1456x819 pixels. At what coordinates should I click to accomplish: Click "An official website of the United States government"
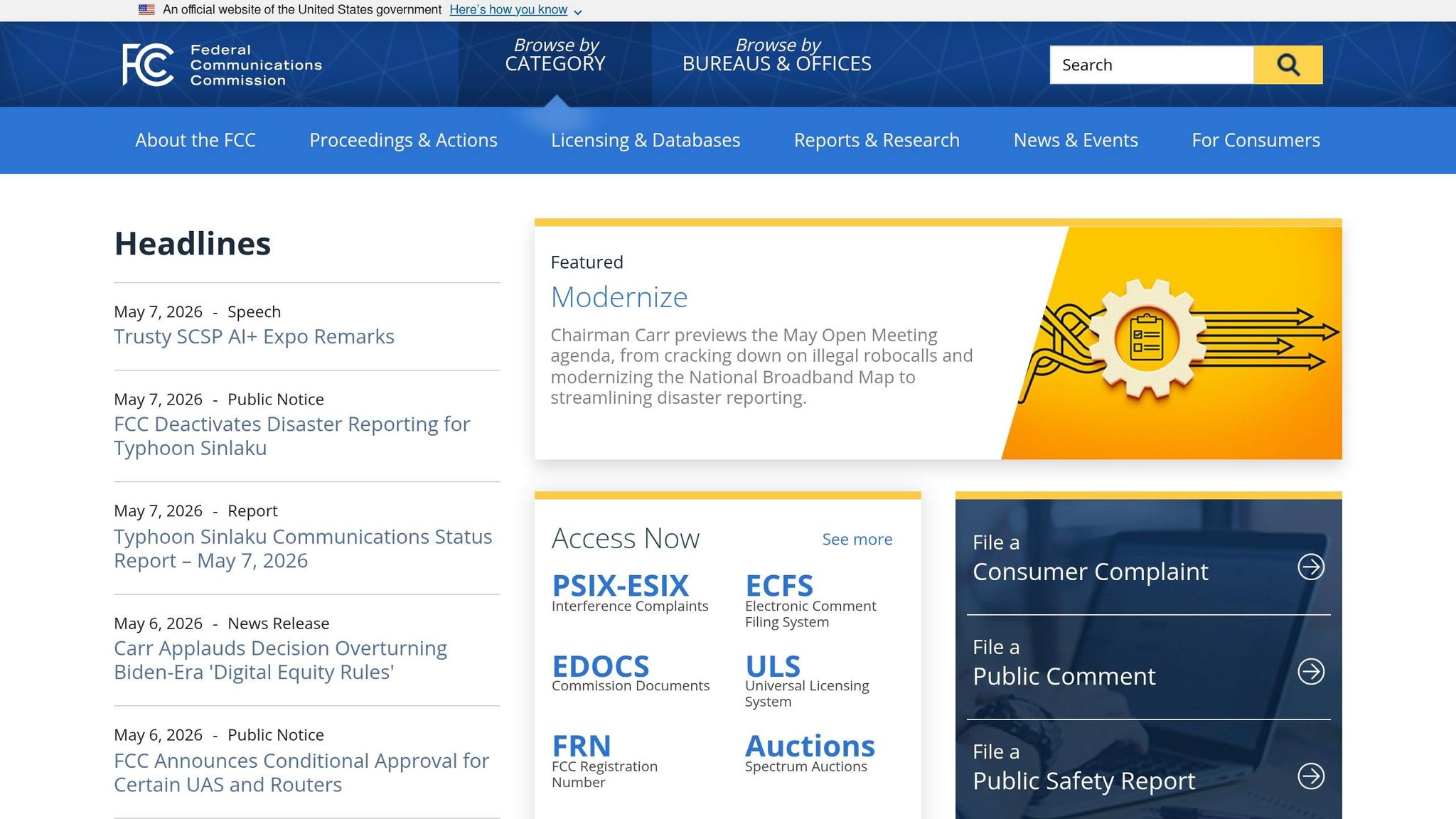302,10
